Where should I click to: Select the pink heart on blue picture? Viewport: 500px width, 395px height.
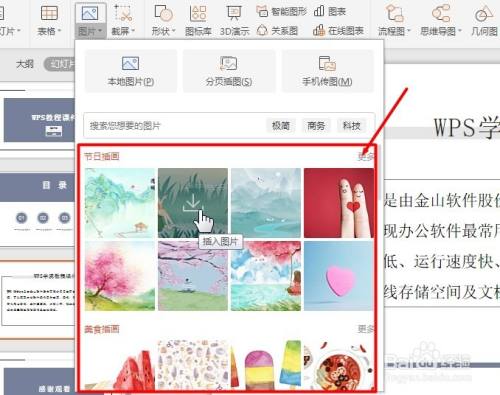click(339, 276)
